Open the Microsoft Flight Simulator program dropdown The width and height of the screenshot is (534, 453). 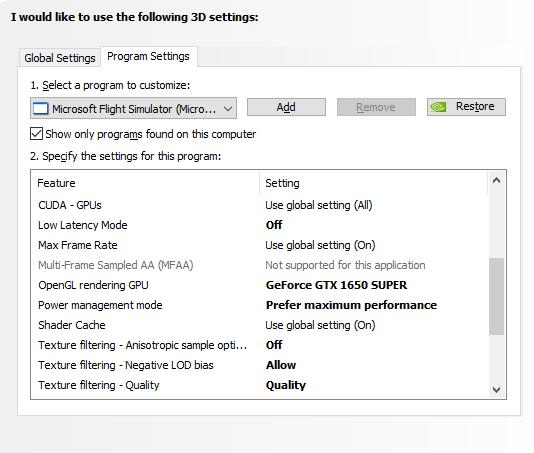pos(134,109)
